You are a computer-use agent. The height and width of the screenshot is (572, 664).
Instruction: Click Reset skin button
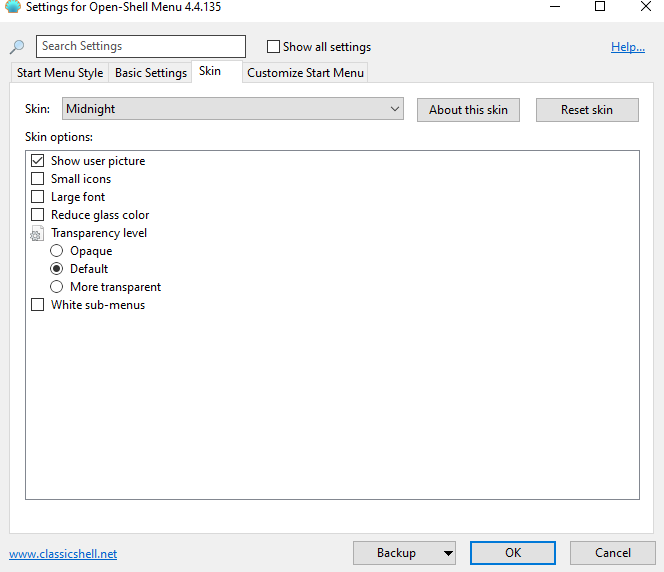point(587,110)
